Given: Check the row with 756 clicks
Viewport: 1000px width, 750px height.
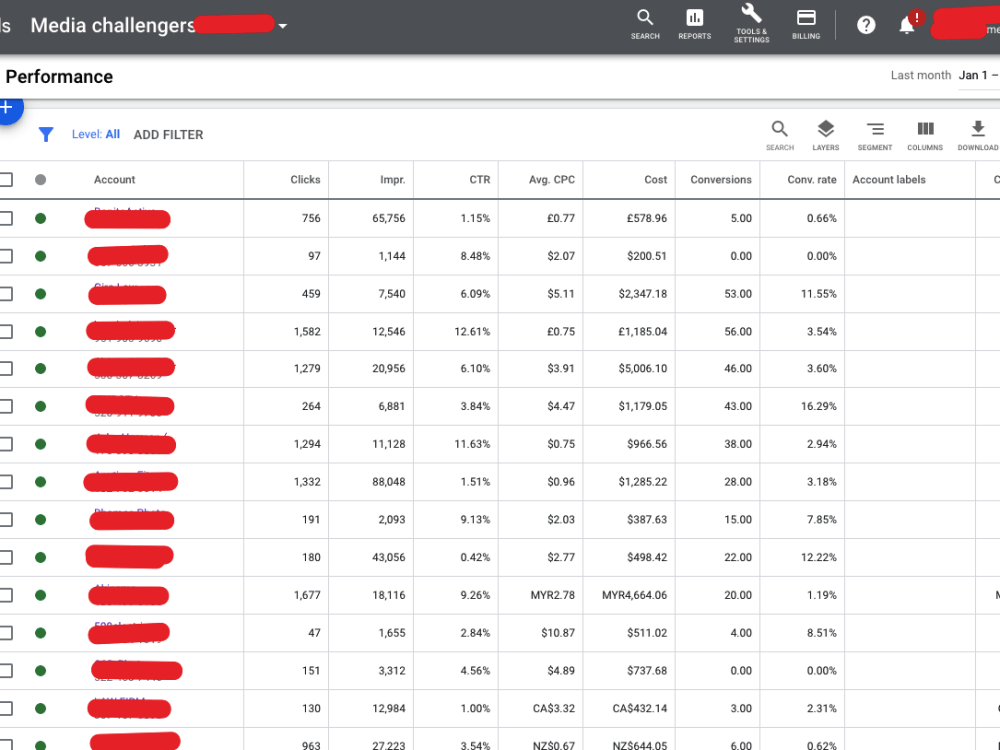Looking at the screenshot, I should click(6, 218).
